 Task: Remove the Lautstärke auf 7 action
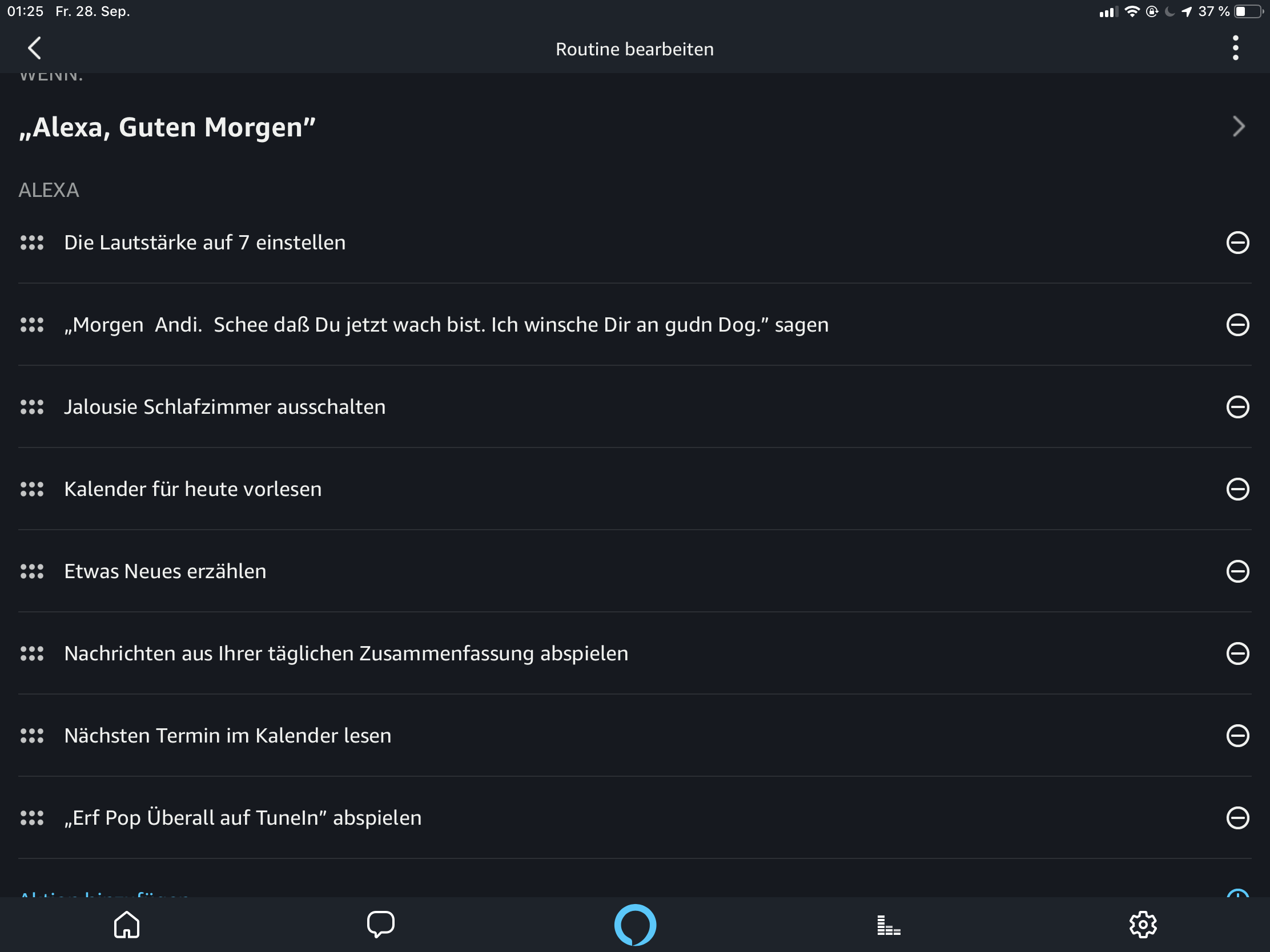tap(1237, 243)
